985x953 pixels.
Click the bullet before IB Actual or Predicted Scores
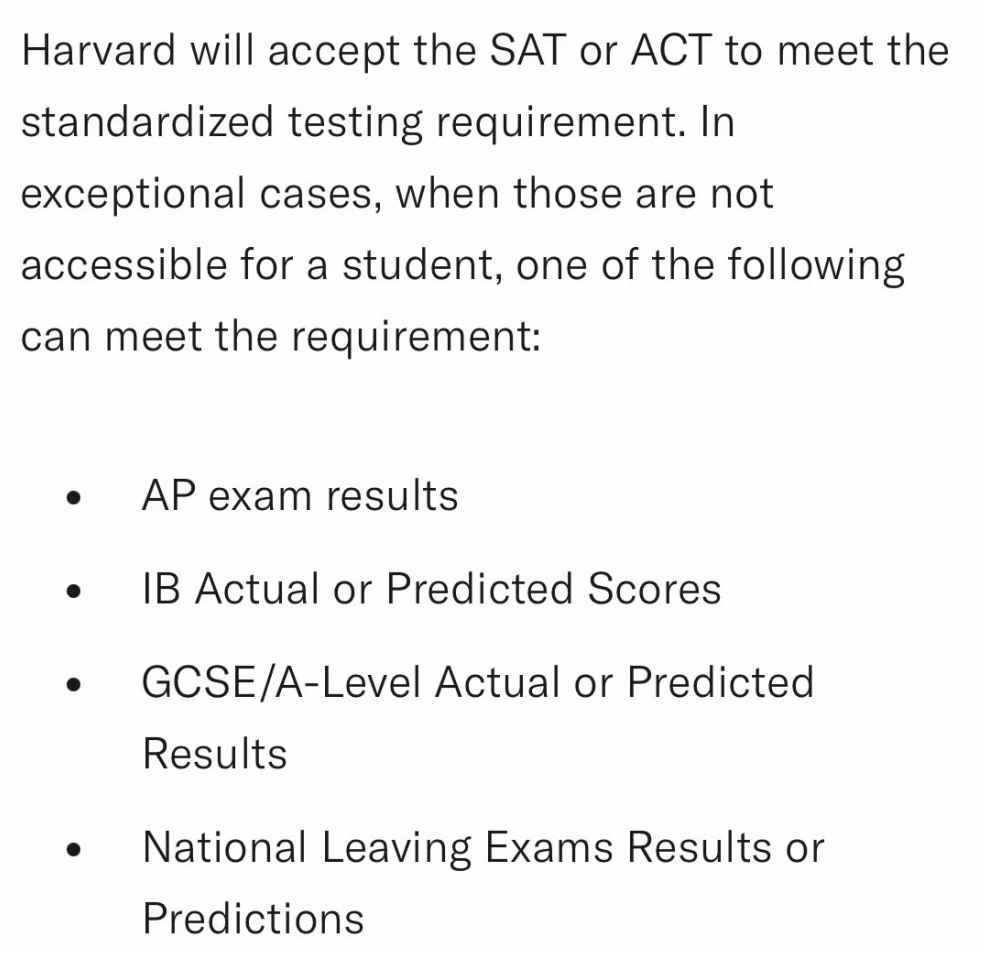tap(73, 591)
